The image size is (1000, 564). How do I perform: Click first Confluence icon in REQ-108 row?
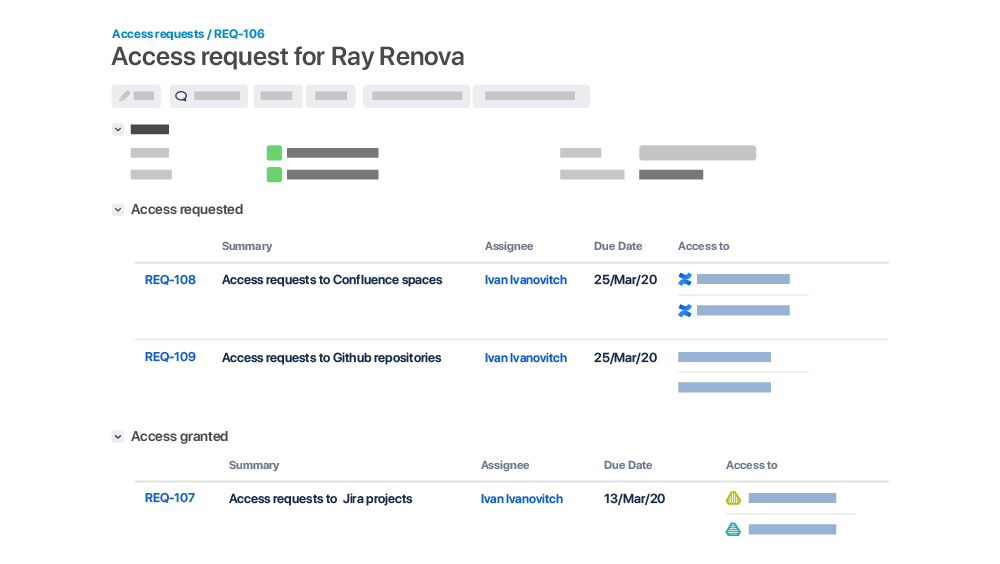pyautogui.click(x=685, y=279)
